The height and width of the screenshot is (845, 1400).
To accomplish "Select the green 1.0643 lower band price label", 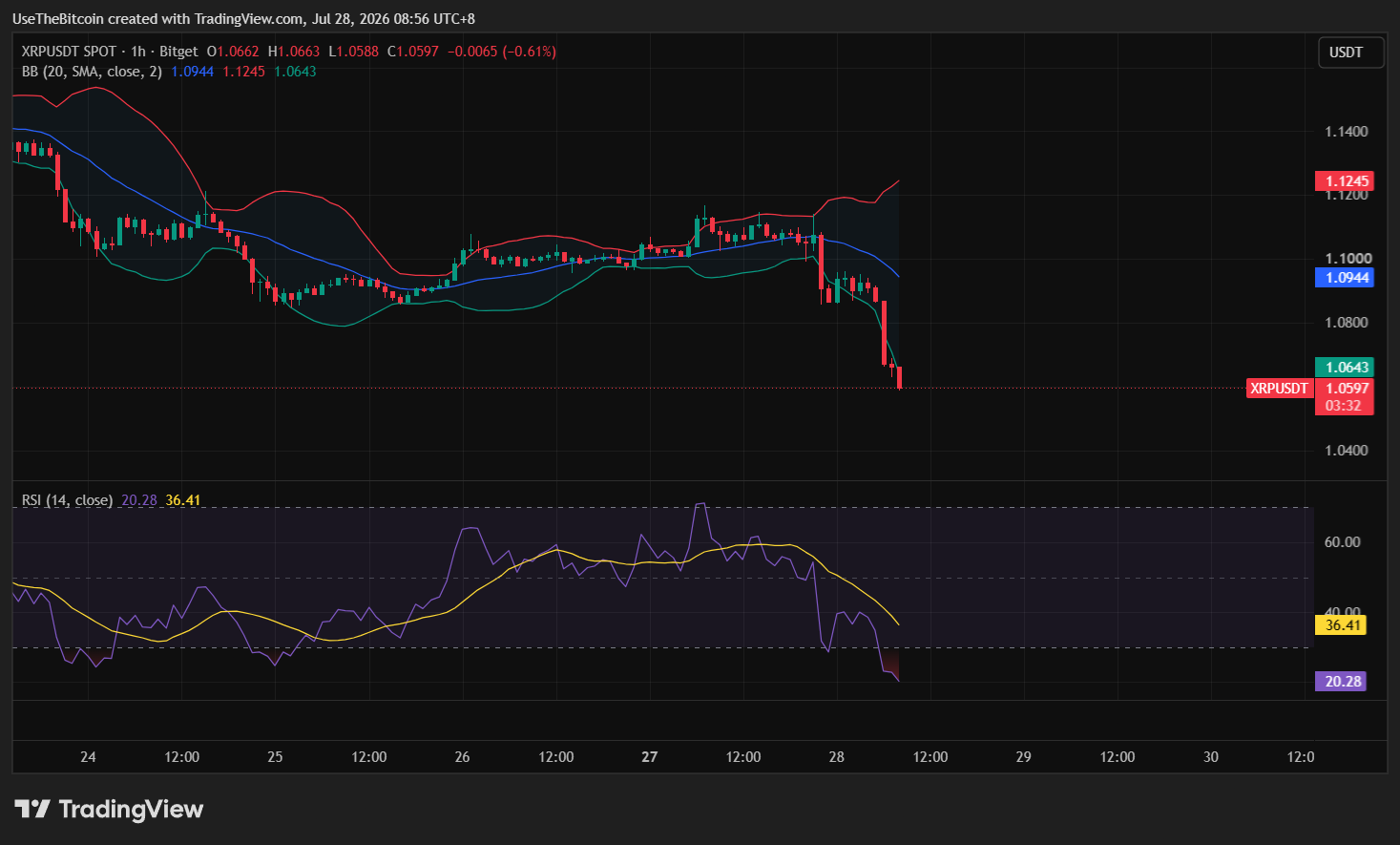I will click(1344, 367).
